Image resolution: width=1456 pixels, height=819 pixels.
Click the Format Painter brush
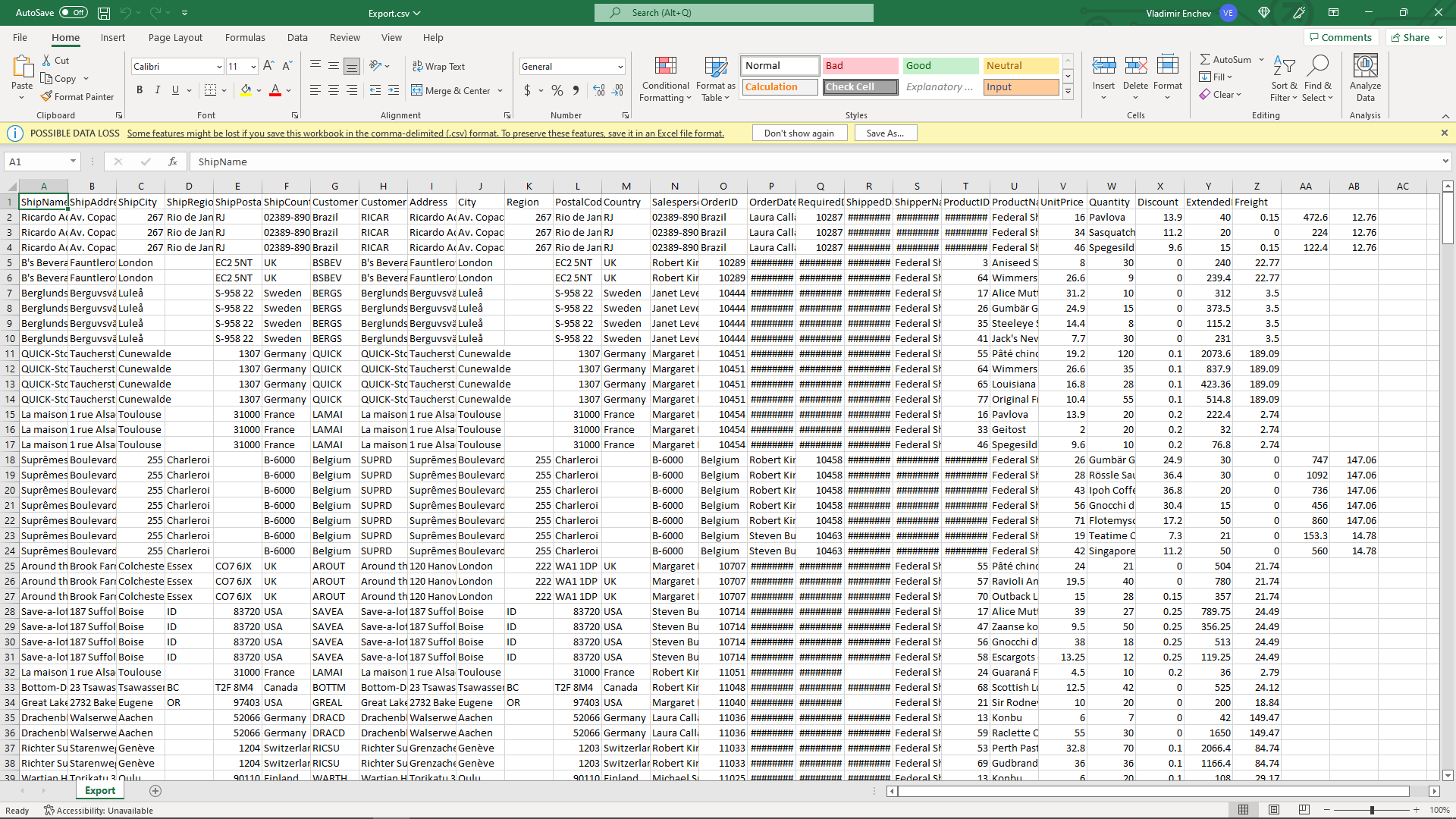(47, 97)
